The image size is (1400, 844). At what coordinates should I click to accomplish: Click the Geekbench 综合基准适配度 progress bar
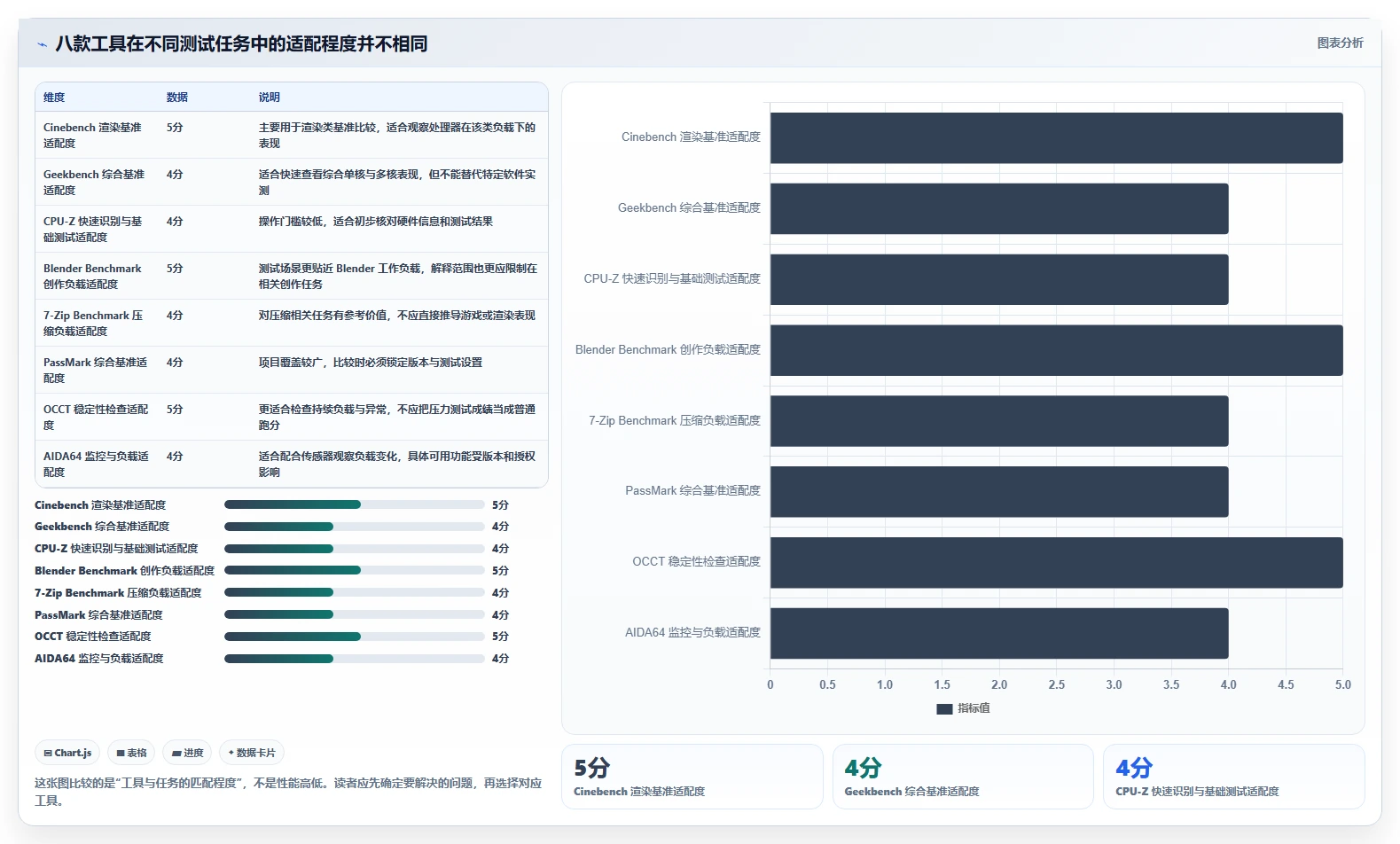tap(354, 527)
